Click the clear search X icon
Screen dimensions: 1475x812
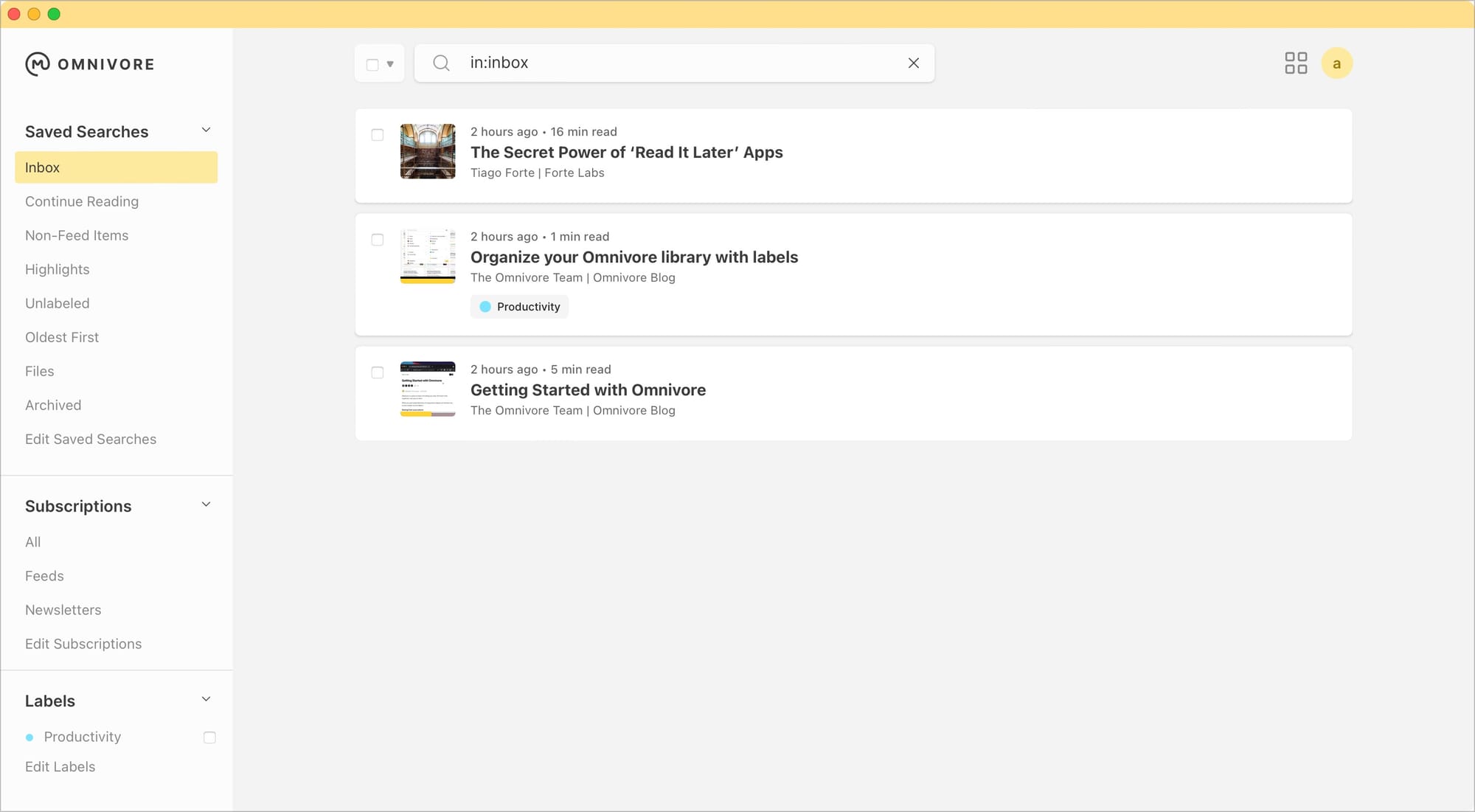[x=912, y=63]
